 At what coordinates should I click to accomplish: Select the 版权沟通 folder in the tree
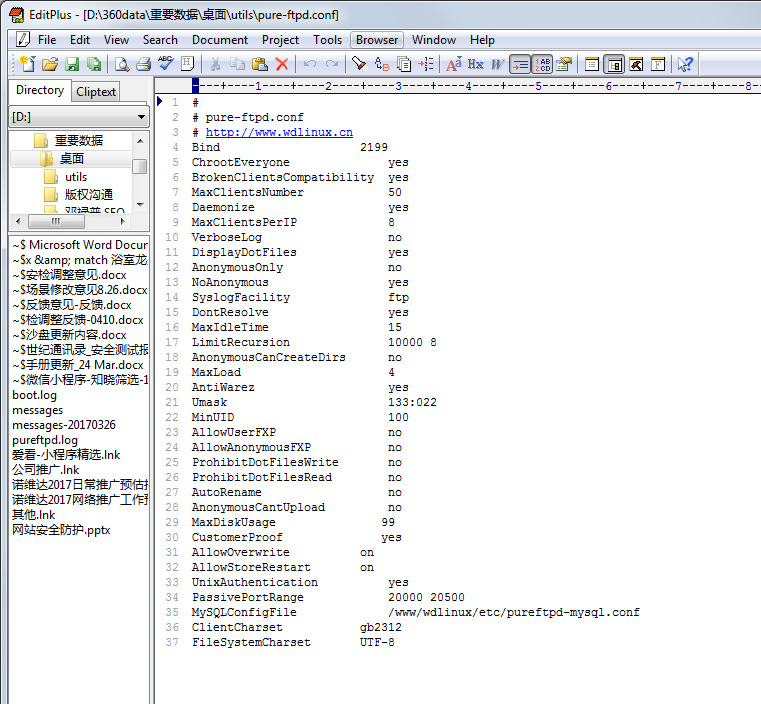point(89,195)
